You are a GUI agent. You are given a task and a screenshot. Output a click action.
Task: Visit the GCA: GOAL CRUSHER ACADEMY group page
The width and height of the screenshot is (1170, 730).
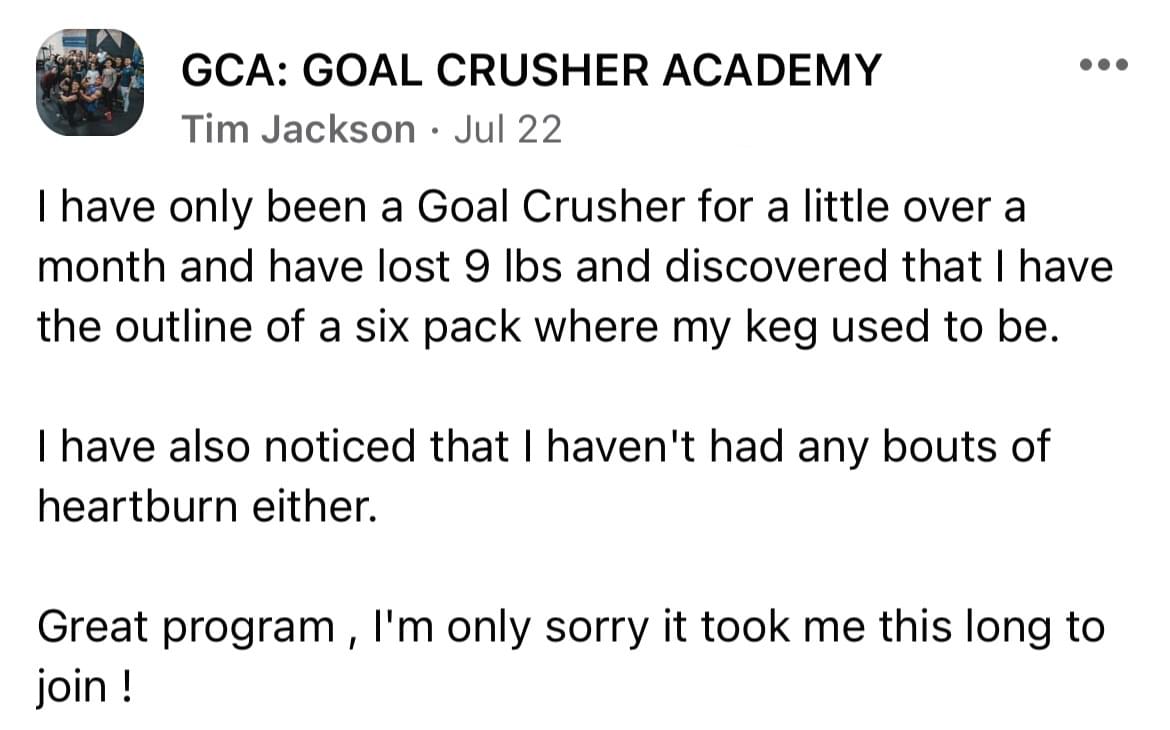pyautogui.click(x=531, y=70)
